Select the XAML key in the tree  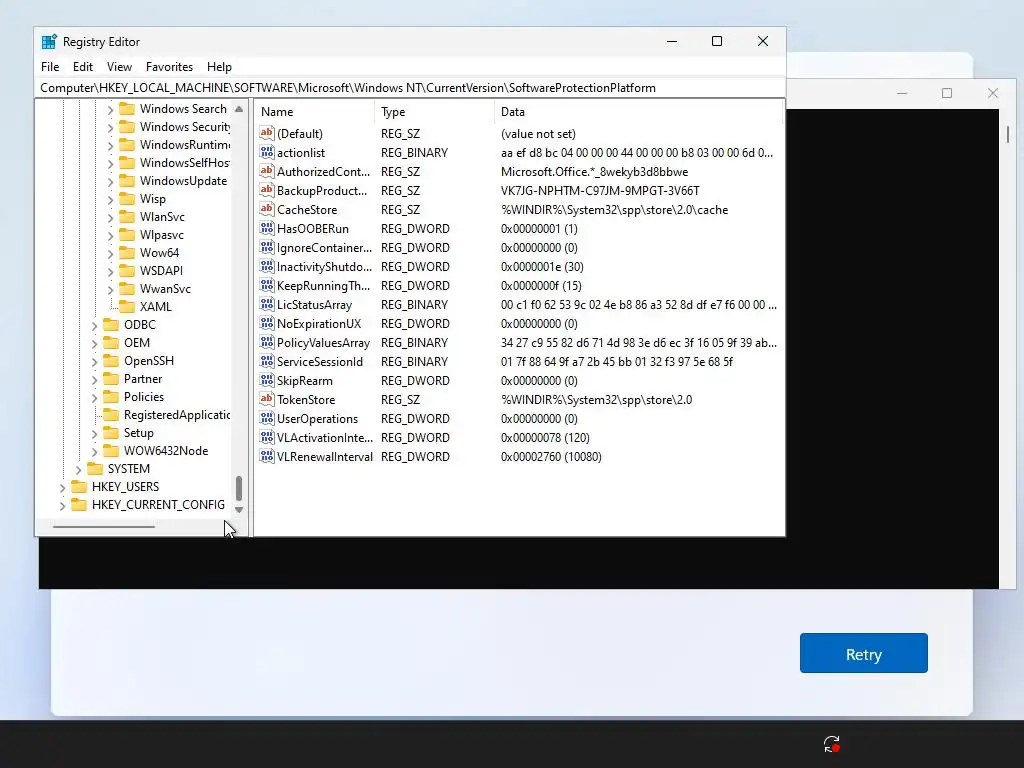pyautogui.click(x=155, y=307)
